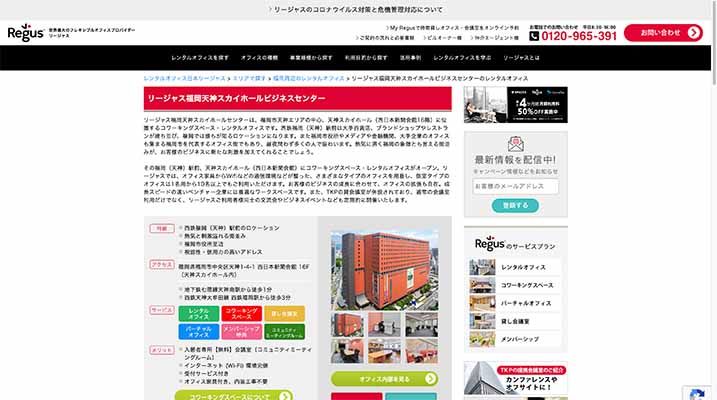Viewport: 717px width, 400px height.
Task: Open the リージャスとは nav menu item
Action: (x=521, y=58)
